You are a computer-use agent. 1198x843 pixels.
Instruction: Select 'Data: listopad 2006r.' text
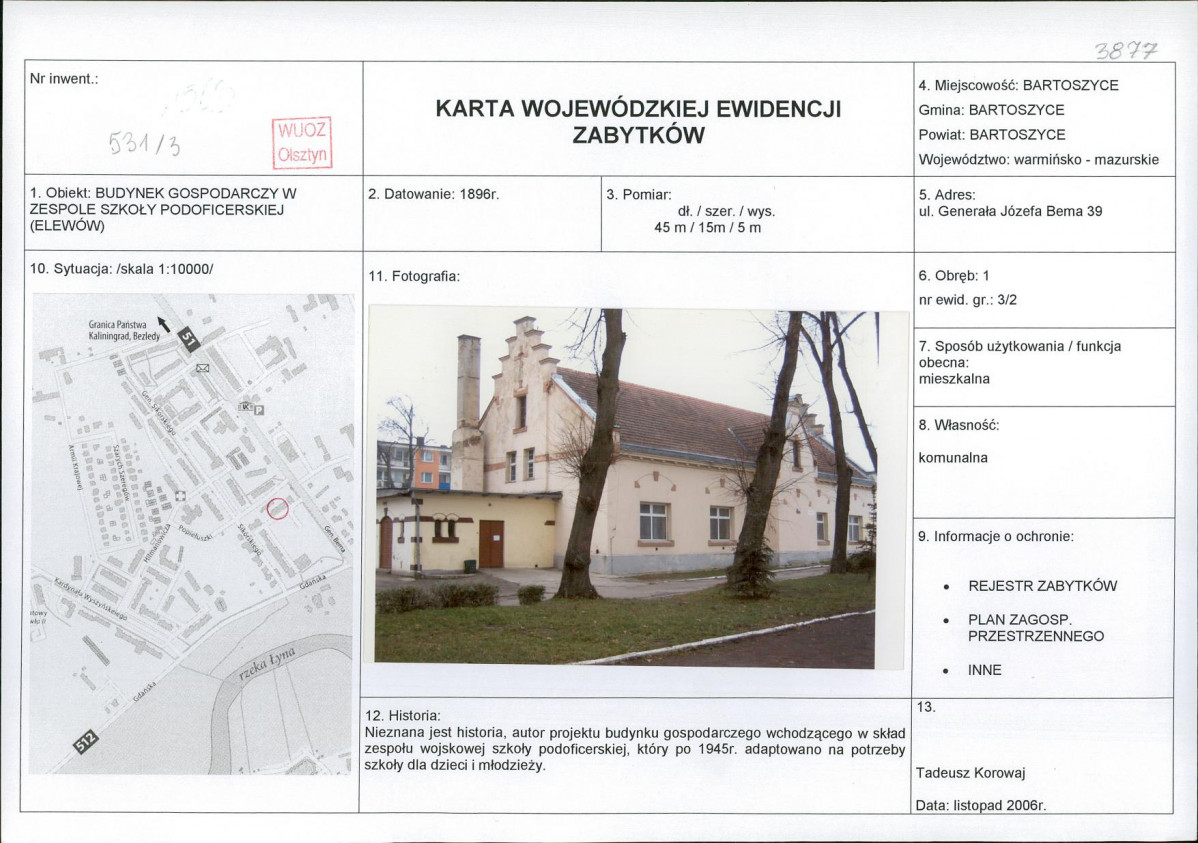click(981, 806)
